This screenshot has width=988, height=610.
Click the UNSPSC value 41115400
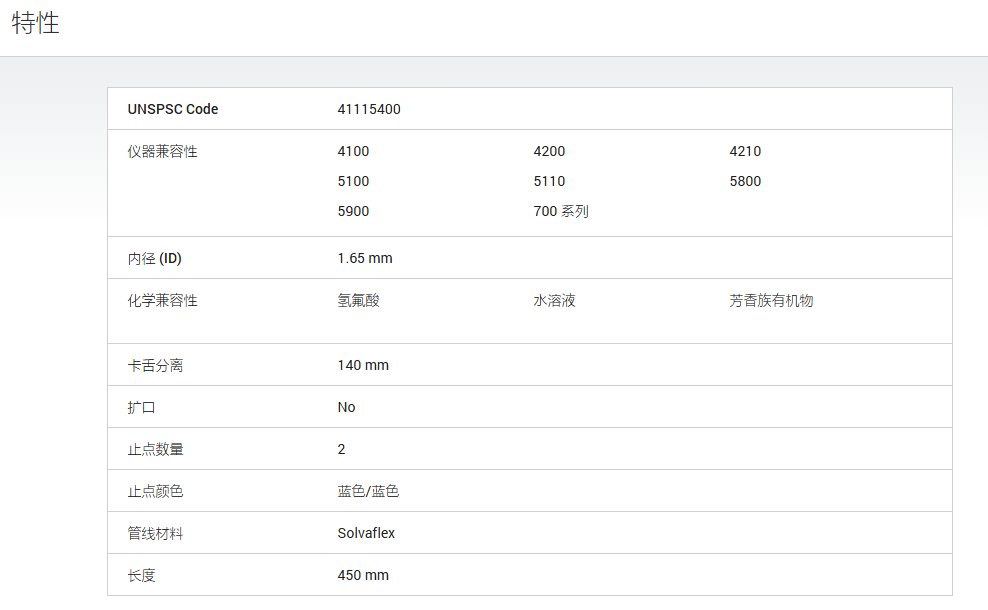click(x=369, y=109)
